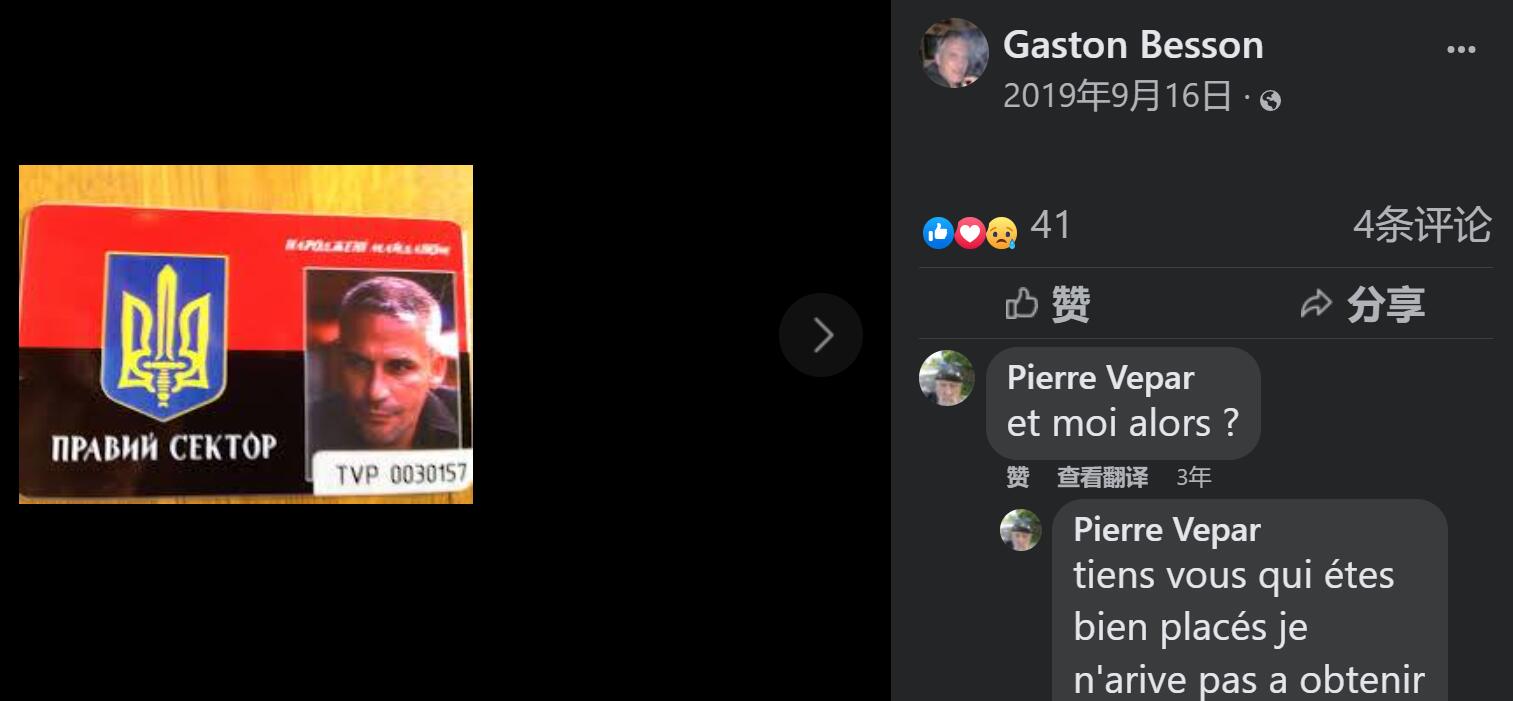Click the red heart reaction icon

click(969, 233)
